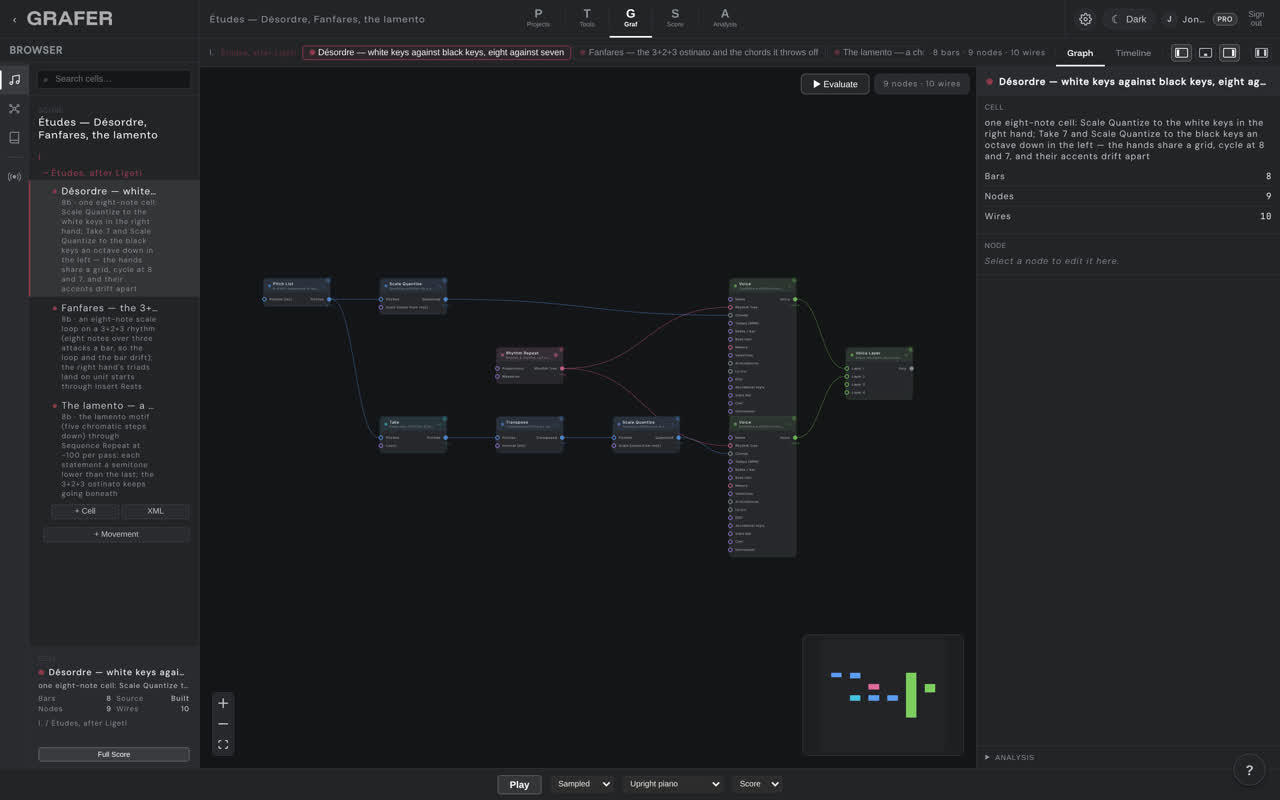Zoom out on the graph canvas
The height and width of the screenshot is (800, 1280).
pos(223,724)
